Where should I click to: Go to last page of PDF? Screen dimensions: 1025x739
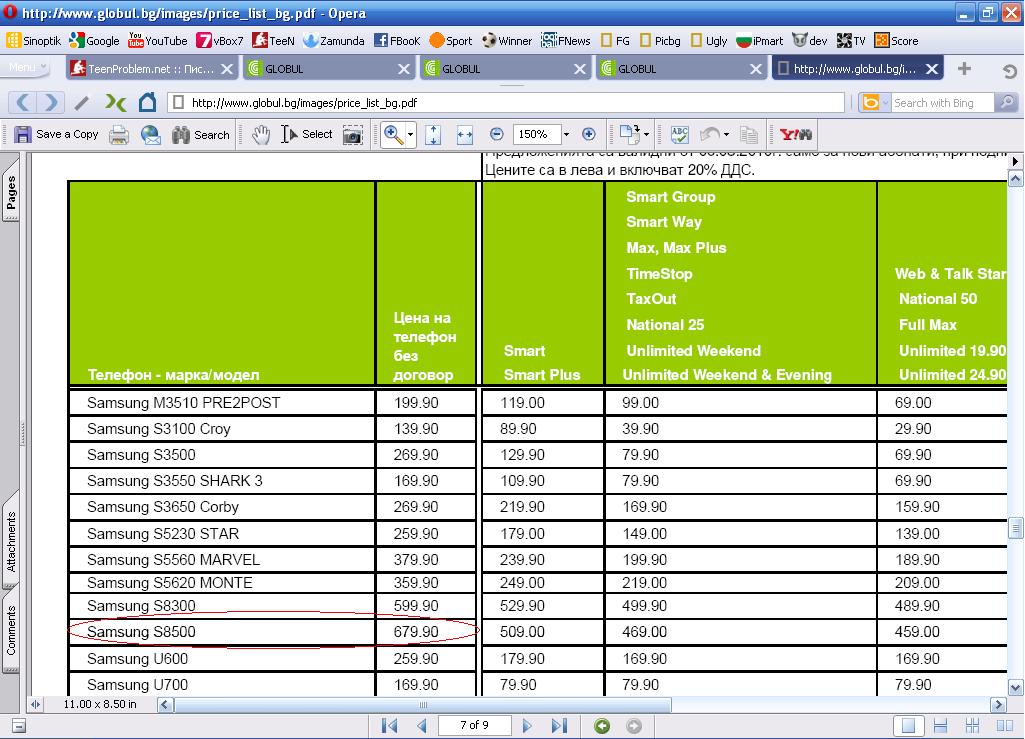(559, 725)
